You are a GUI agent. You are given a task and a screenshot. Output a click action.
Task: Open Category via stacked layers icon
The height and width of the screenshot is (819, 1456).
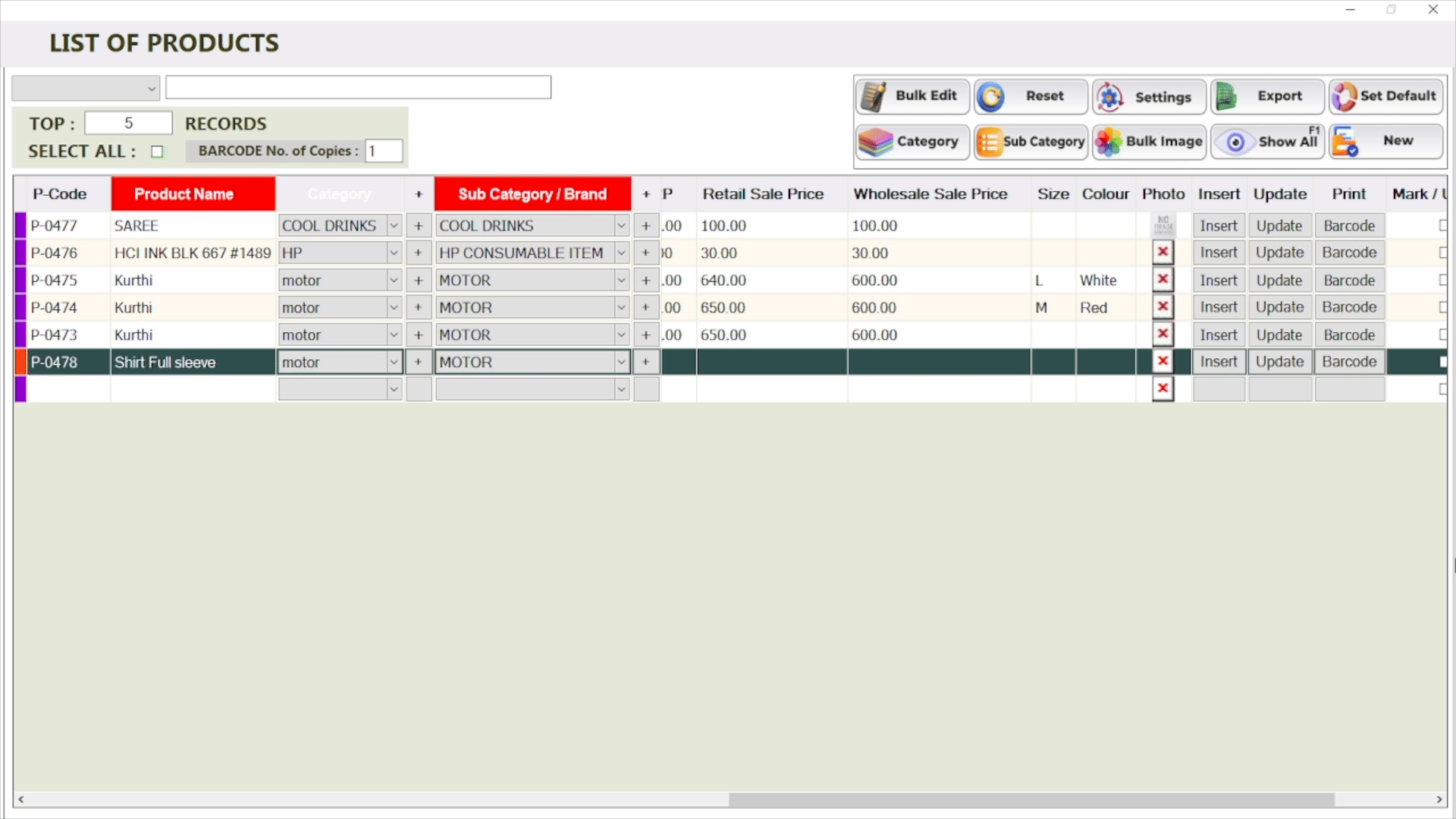click(875, 142)
